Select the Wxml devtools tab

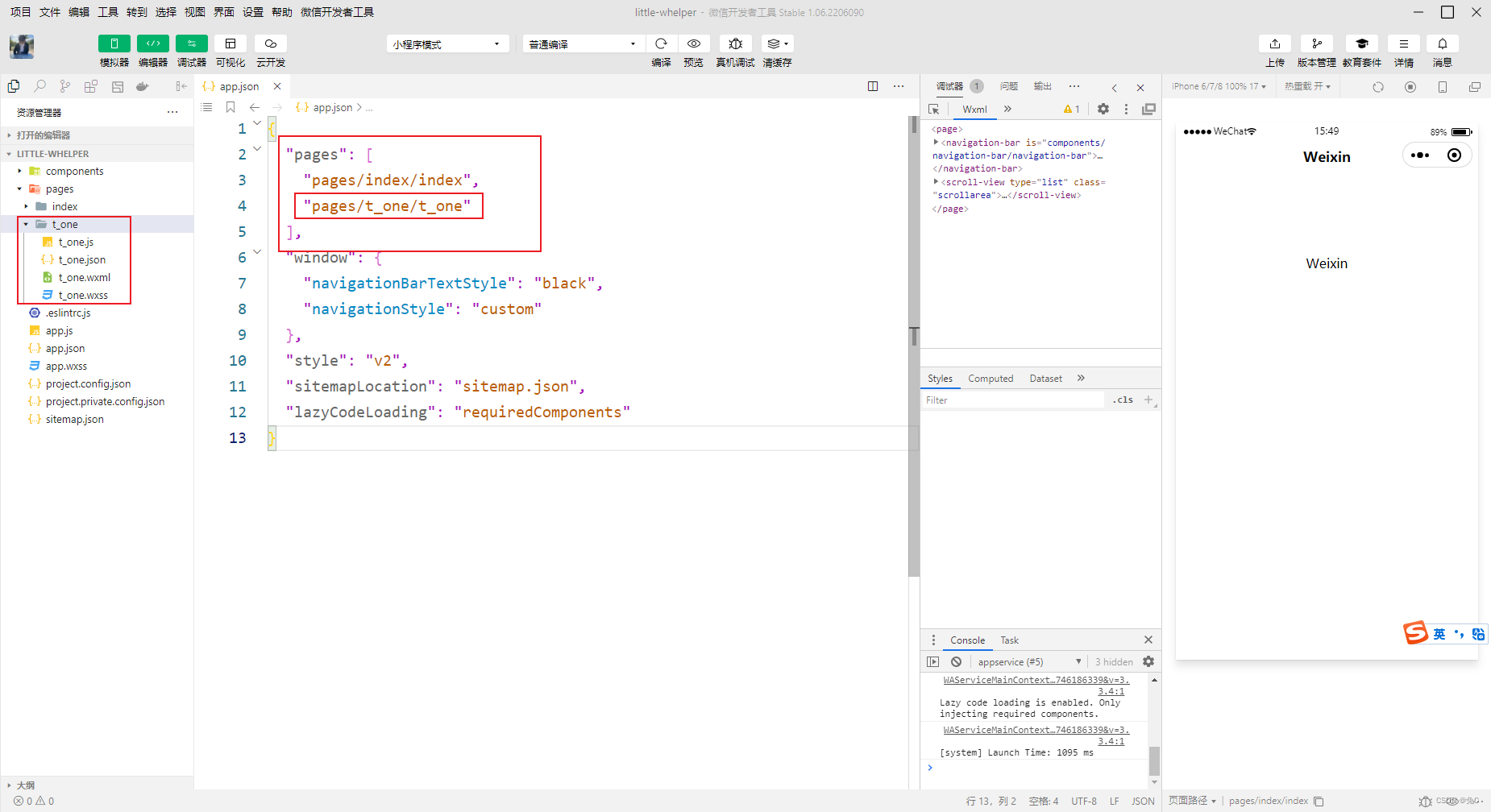coord(974,110)
